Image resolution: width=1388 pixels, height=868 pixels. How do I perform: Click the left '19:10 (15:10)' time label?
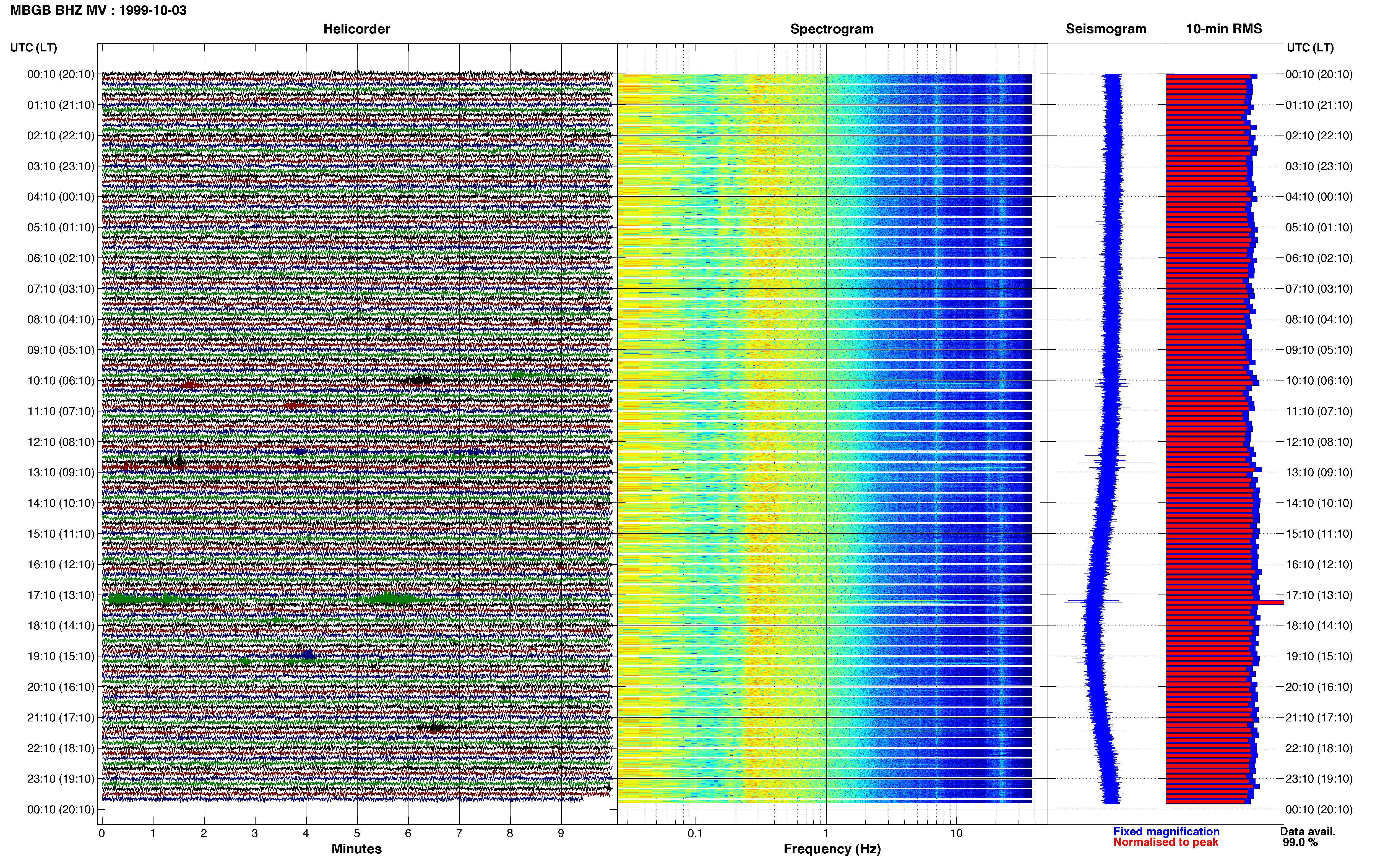click(61, 656)
